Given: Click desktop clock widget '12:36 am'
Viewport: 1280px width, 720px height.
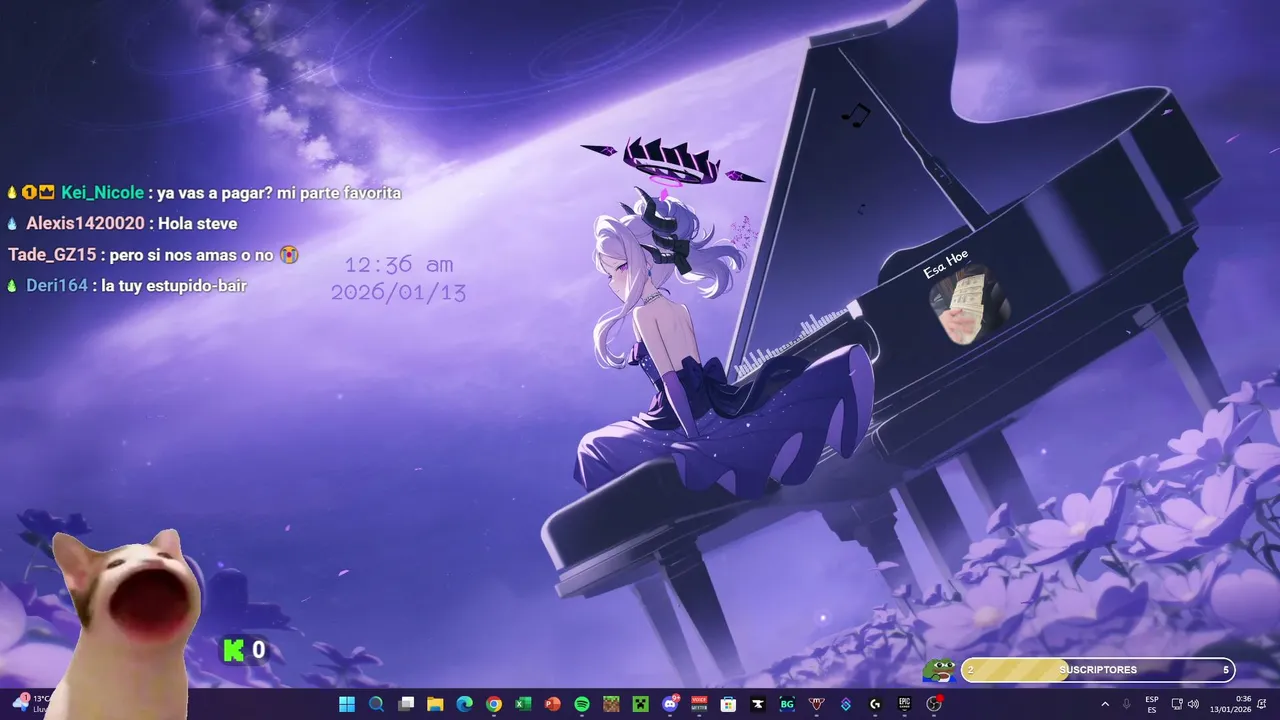Looking at the screenshot, I should 399,265.
